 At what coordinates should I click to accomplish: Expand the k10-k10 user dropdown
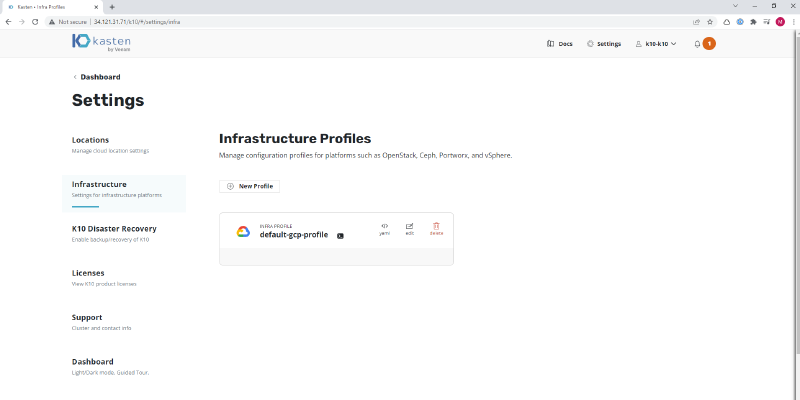point(656,44)
